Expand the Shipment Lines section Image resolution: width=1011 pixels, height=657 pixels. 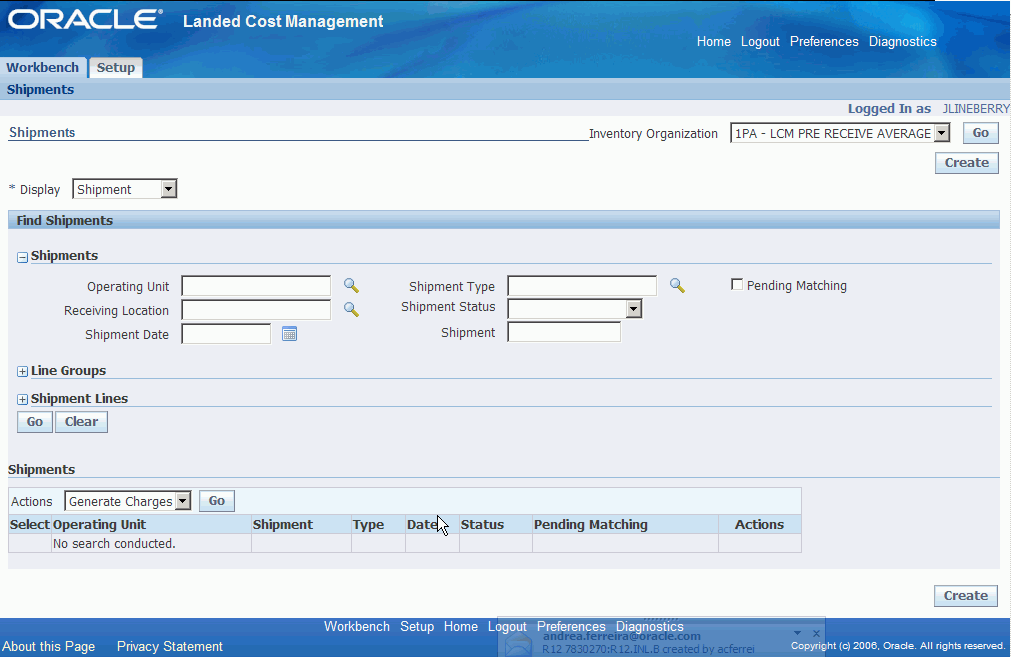coord(23,400)
